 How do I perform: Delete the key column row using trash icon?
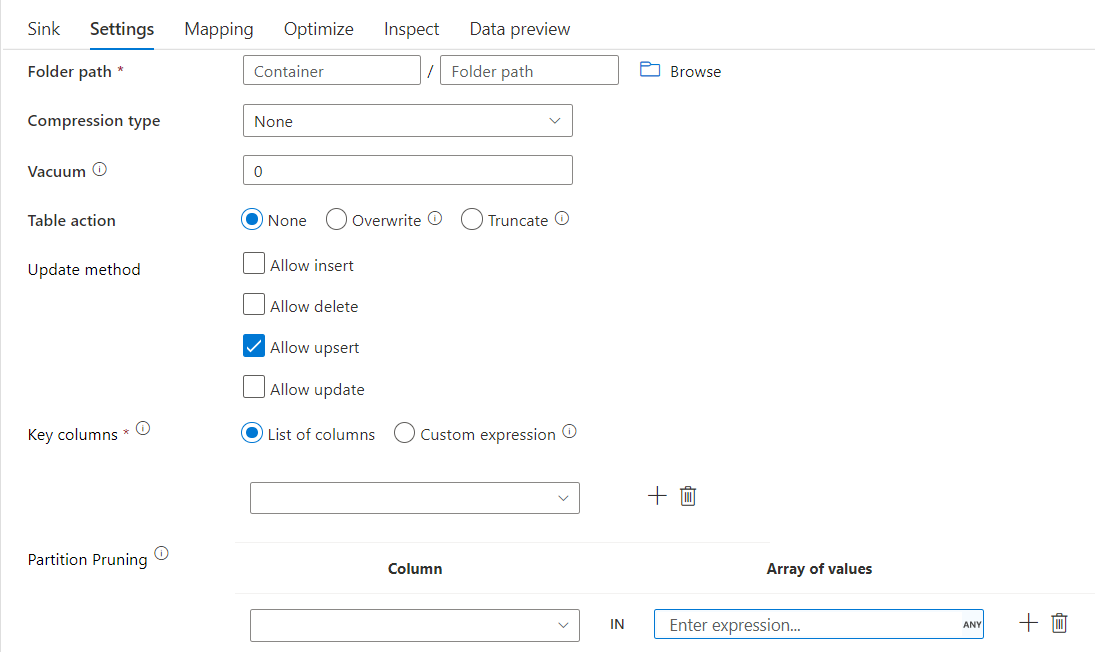[687, 496]
